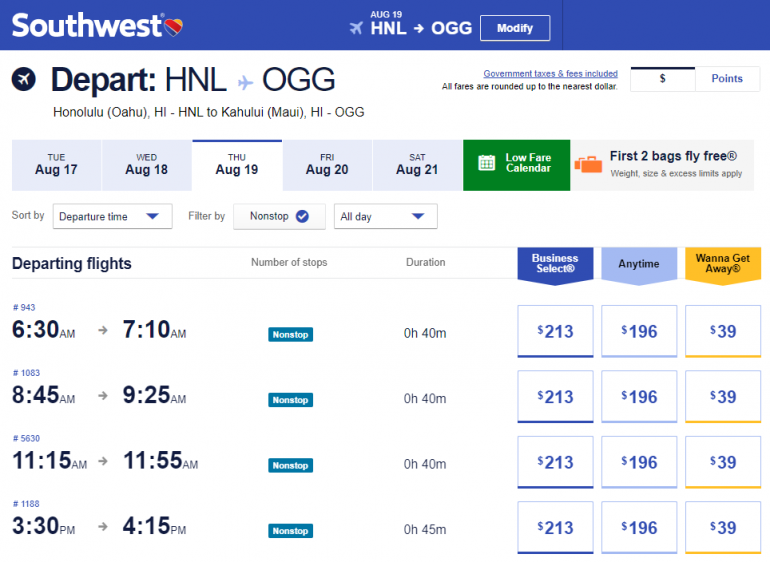
Task: Open the Low Fare Calendar
Action: coord(527,164)
